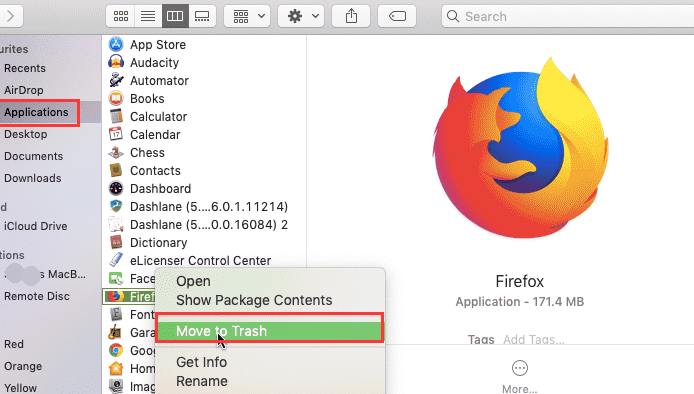Click the search magnifier icon
The image size is (694, 394).
coord(452,16)
